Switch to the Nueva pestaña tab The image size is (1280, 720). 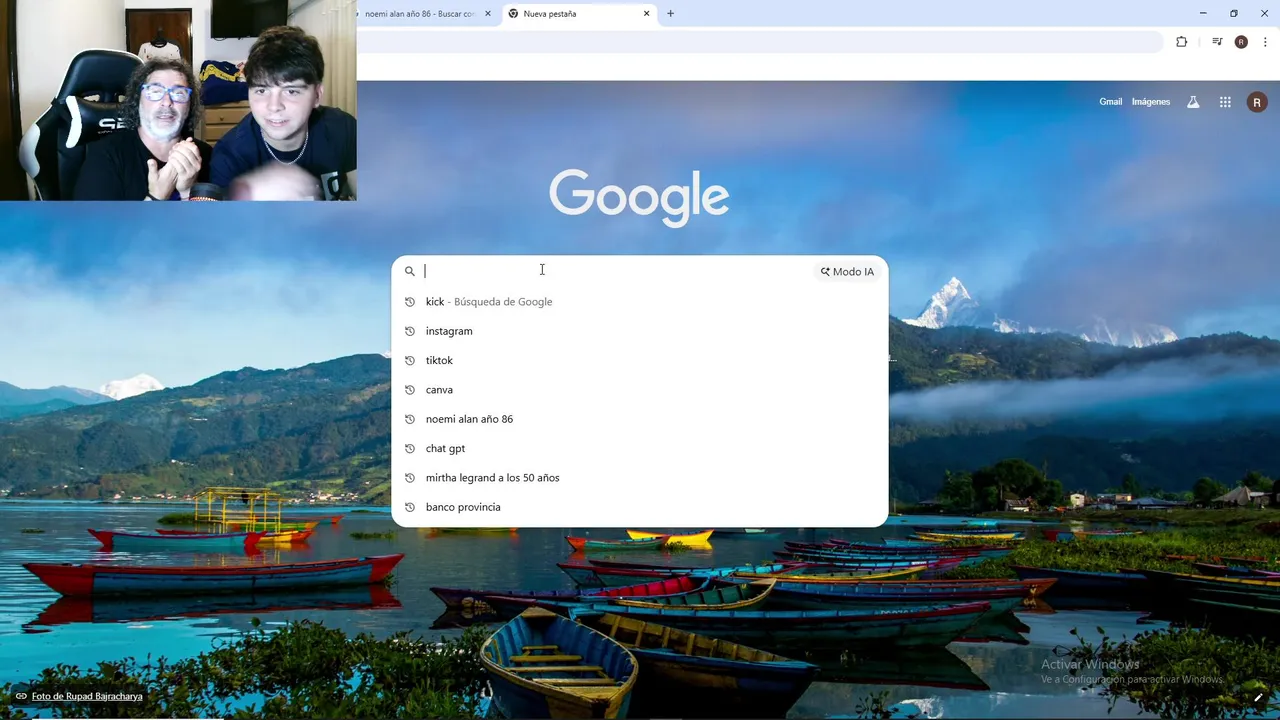point(579,14)
